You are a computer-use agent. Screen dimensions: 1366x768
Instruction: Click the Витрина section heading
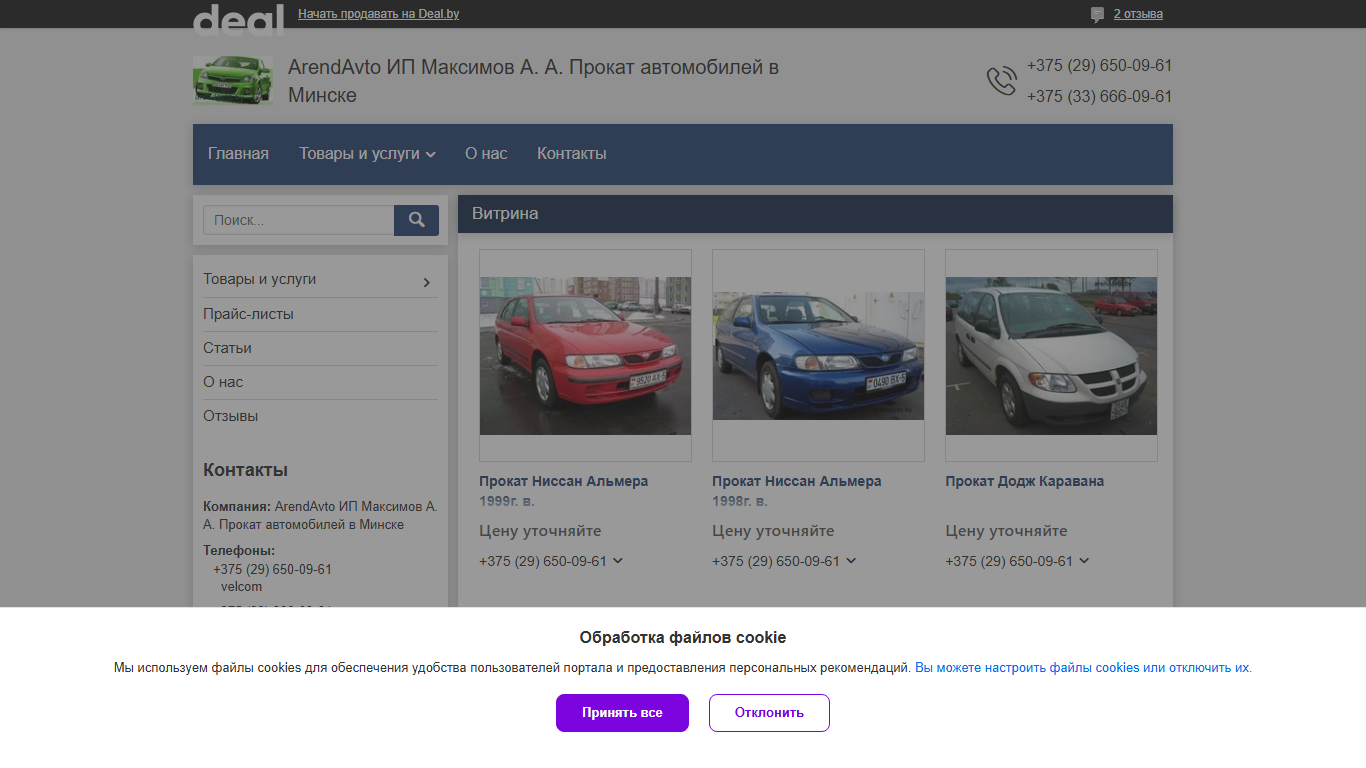pyautogui.click(x=505, y=214)
